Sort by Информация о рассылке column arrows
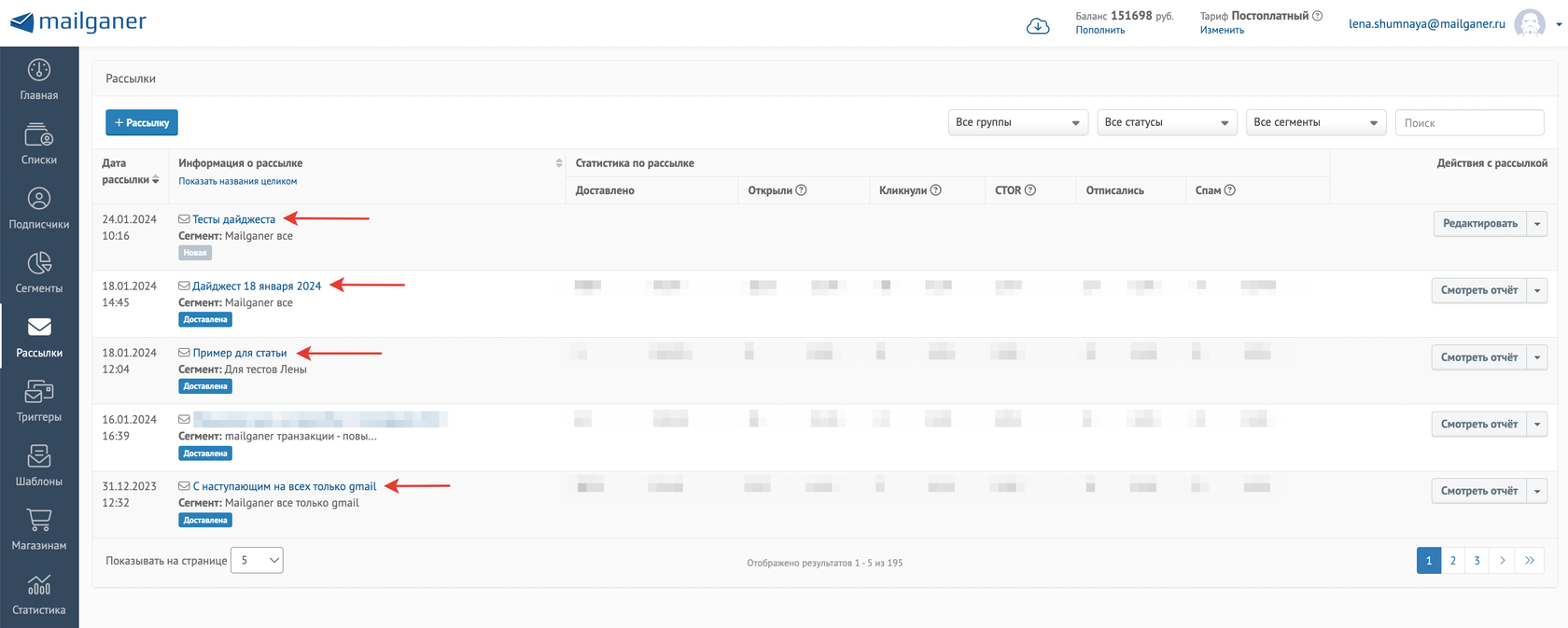Image resolution: width=1568 pixels, height=628 pixels. click(x=559, y=163)
